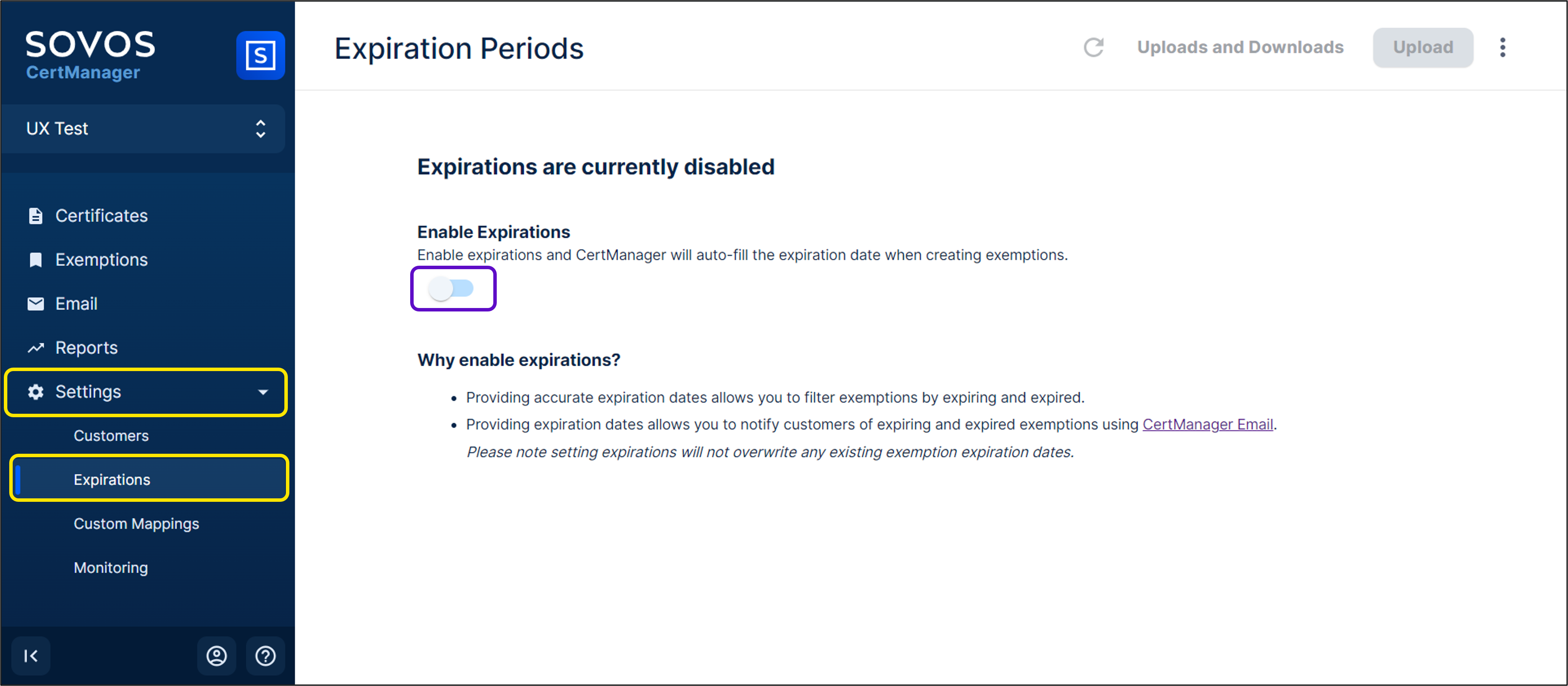
Task: Open the user account profile icon
Action: pos(217,656)
